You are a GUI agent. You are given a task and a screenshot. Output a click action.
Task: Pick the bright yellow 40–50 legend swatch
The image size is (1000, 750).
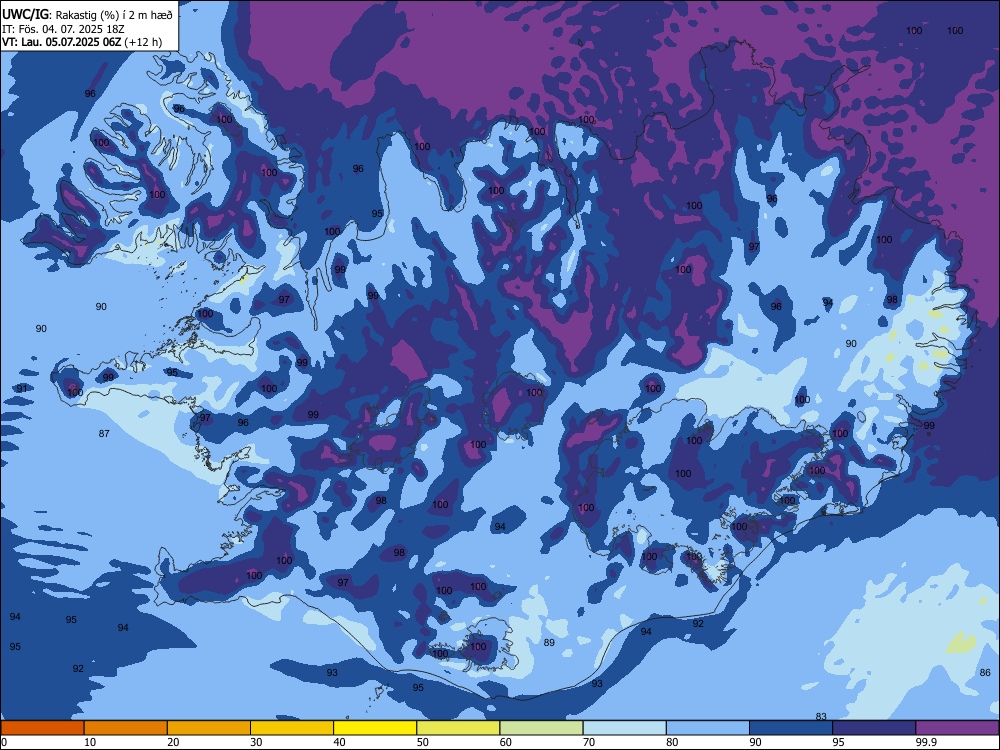[x=375, y=728]
